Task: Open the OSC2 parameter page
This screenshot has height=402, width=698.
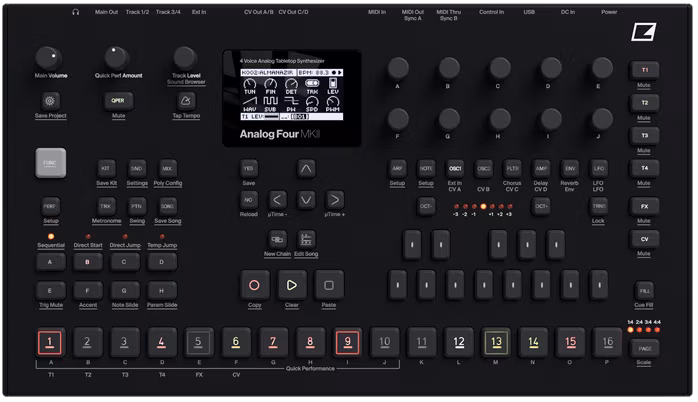Action: [484, 169]
